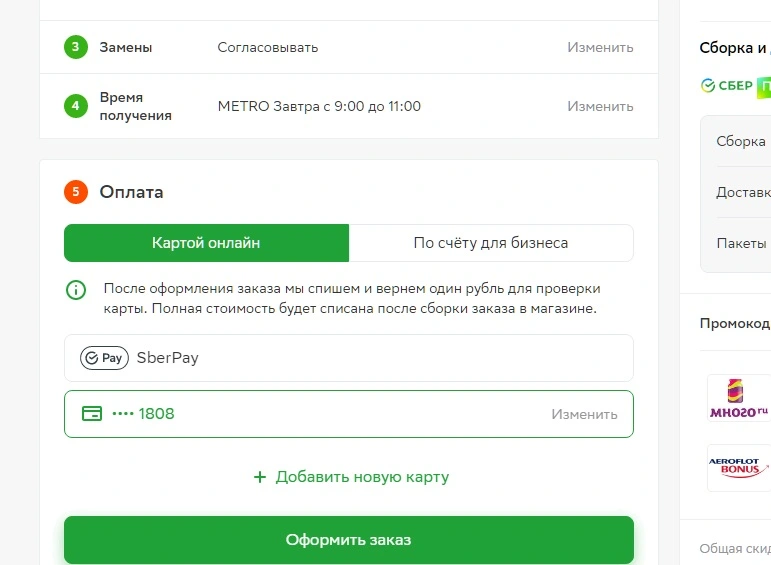Click the info circle icon near payment note

click(76, 290)
